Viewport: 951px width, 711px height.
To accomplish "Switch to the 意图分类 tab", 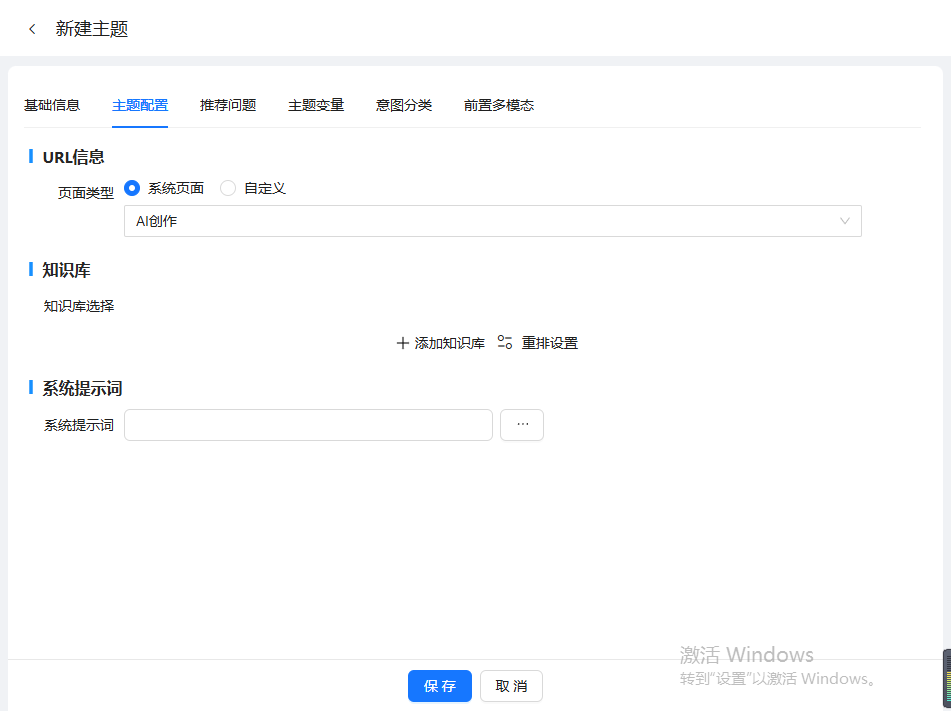I will pyautogui.click(x=404, y=105).
